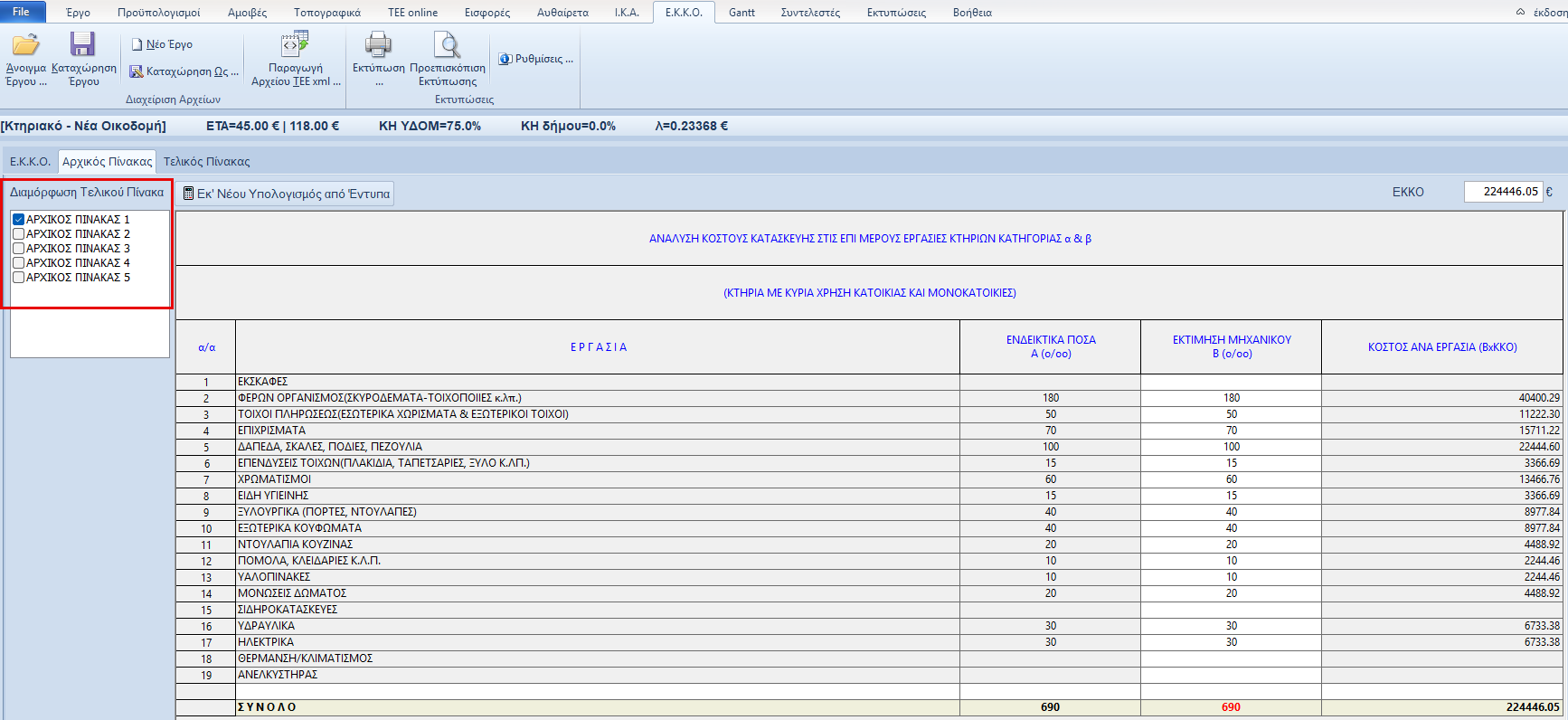
Task: Tick the ΑΡΧΙΚΟΣ ΠΙΝΑΚΑΣ 4 checkbox
Action: tap(18, 263)
